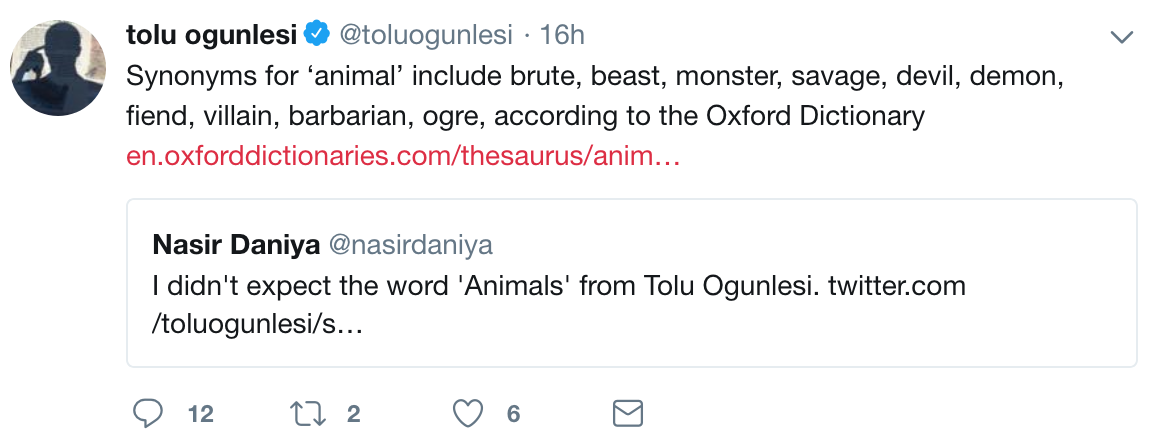1154x448 pixels.
Task: Click the display name tolu ogunlesi
Action: point(212,35)
